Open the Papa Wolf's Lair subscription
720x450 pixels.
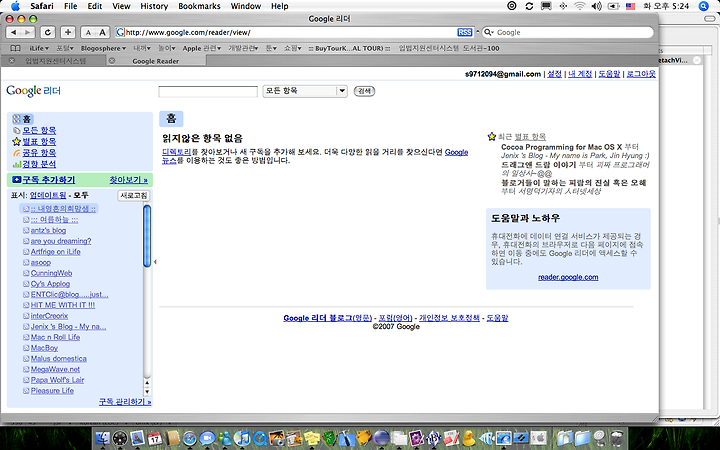click(57, 380)
